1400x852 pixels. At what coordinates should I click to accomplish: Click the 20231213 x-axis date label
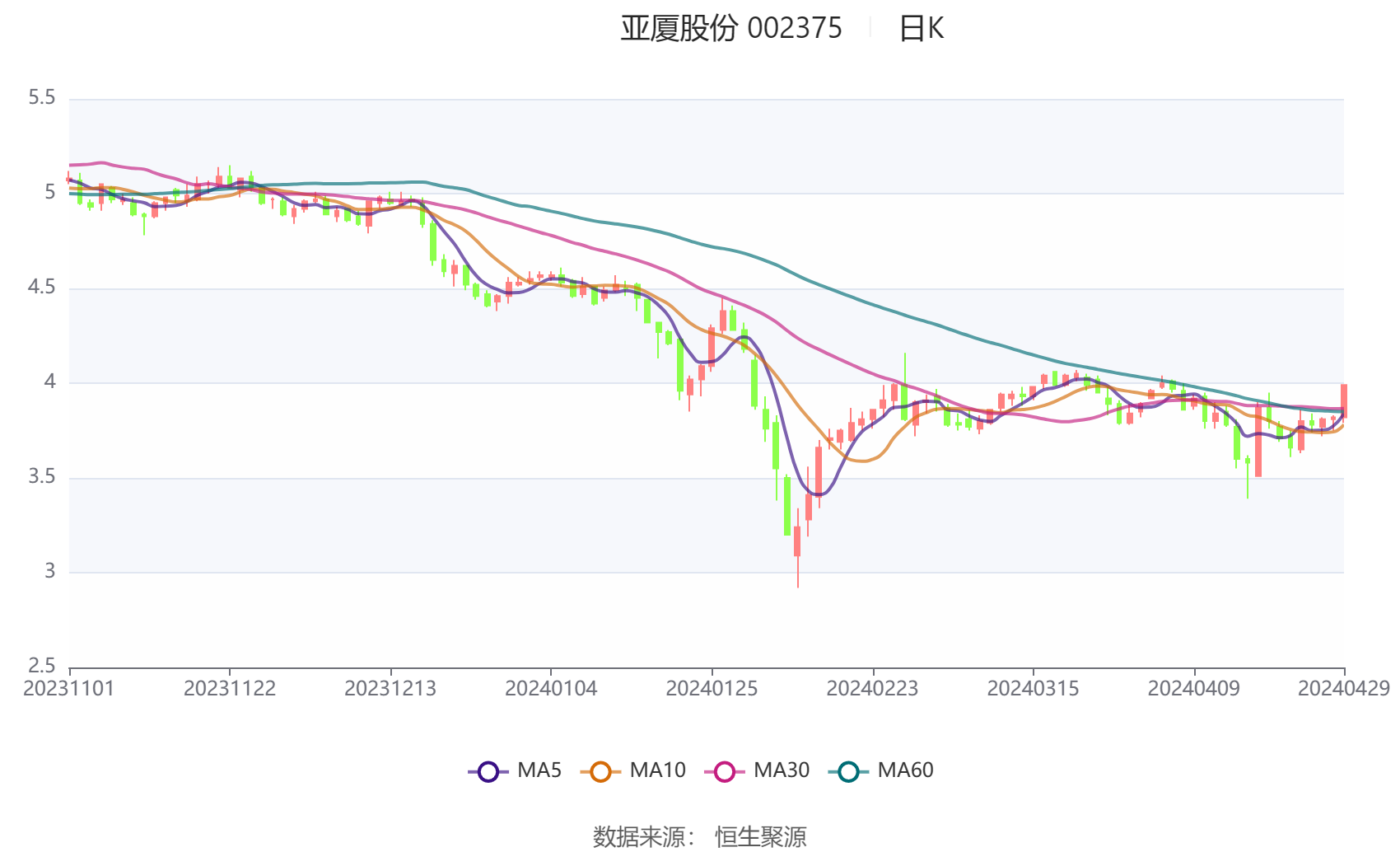pyautogui.click(x=390, y=689)
